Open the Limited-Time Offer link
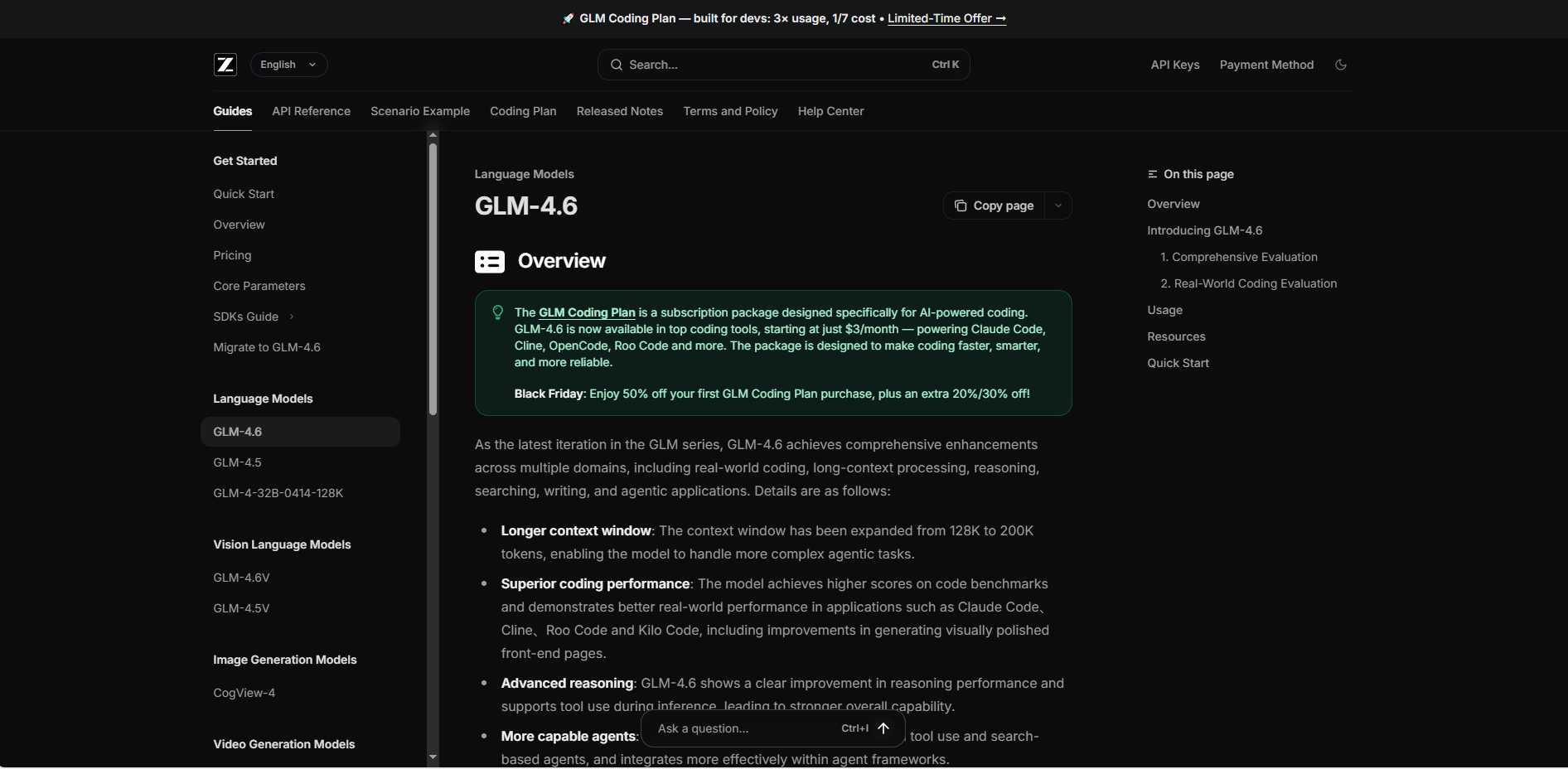Image resolution: width=1568 pixels, height=769 pixels. click(946, 18)
